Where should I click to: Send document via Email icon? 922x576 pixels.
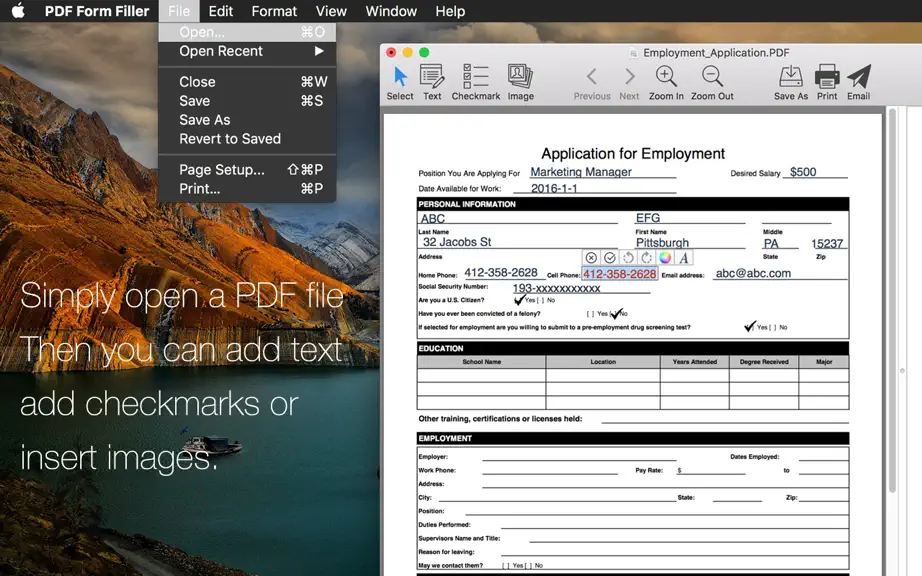pyautogui.click(x=858, y=83)
